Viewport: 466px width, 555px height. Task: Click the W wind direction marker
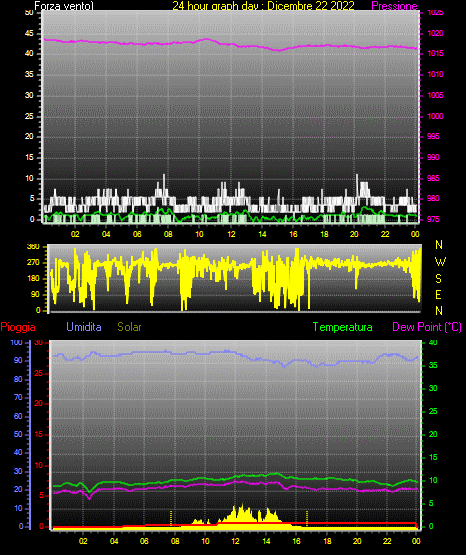pyautogui.click(x=440, y=262)
